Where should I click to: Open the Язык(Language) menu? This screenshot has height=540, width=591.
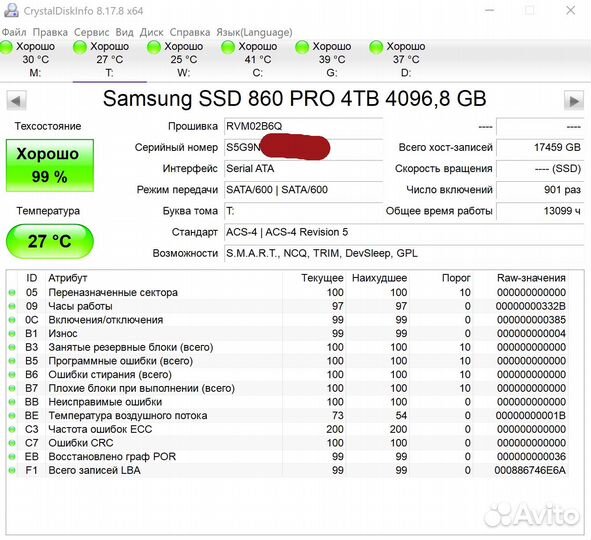click(x=254, y=32)
